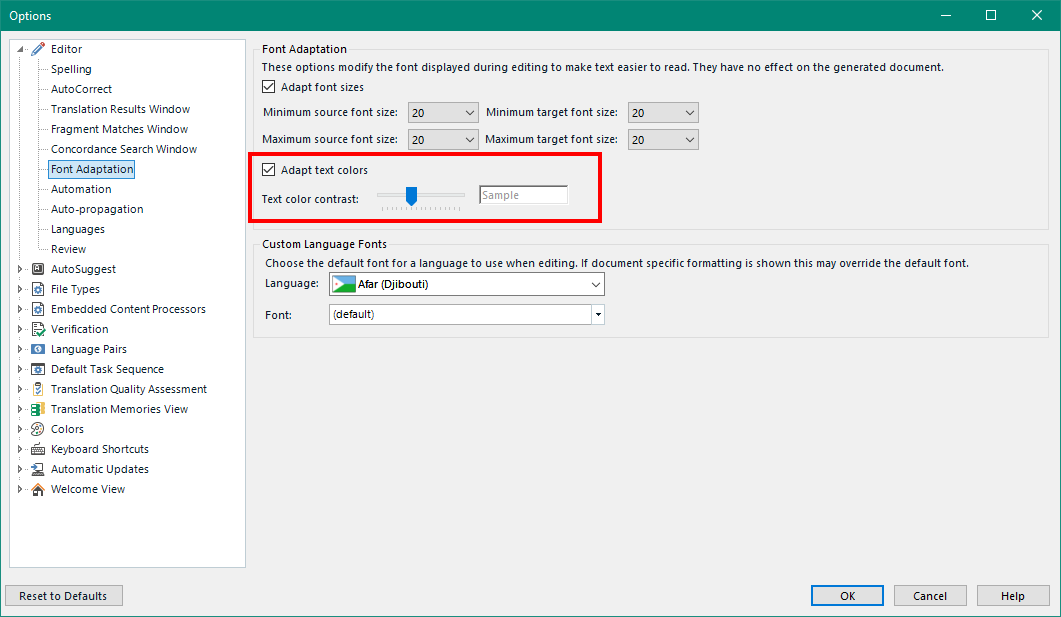Expand the Welcome View tree arrow
The height and width of the screenshot is (617, 1061).
[20, 489]
